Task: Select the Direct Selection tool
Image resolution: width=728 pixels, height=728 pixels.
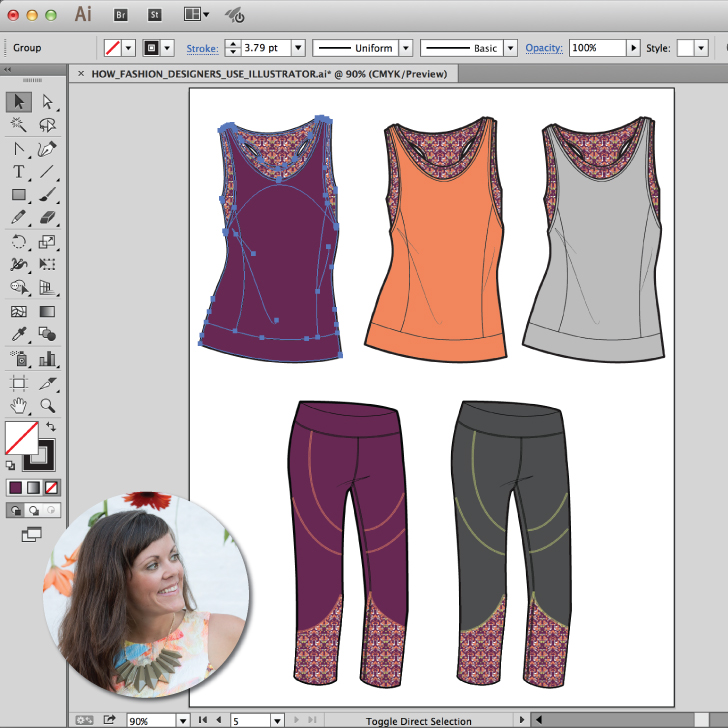Action: [x=46, y=101]
